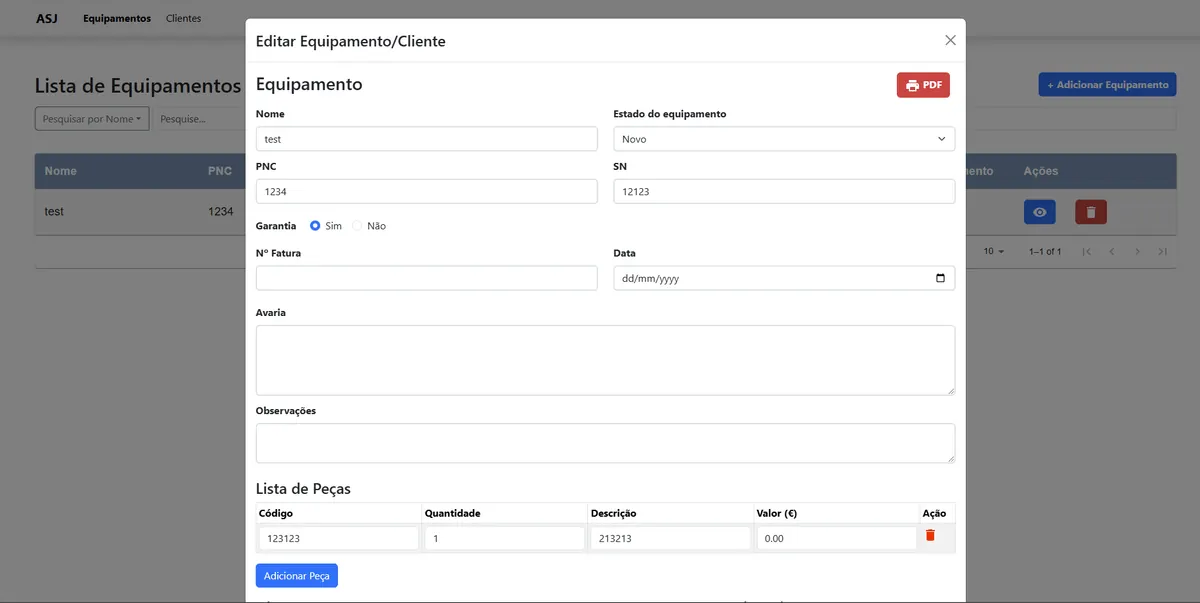Close the Editar Equipamento/Cliente dialog

(x=950, y=41)
